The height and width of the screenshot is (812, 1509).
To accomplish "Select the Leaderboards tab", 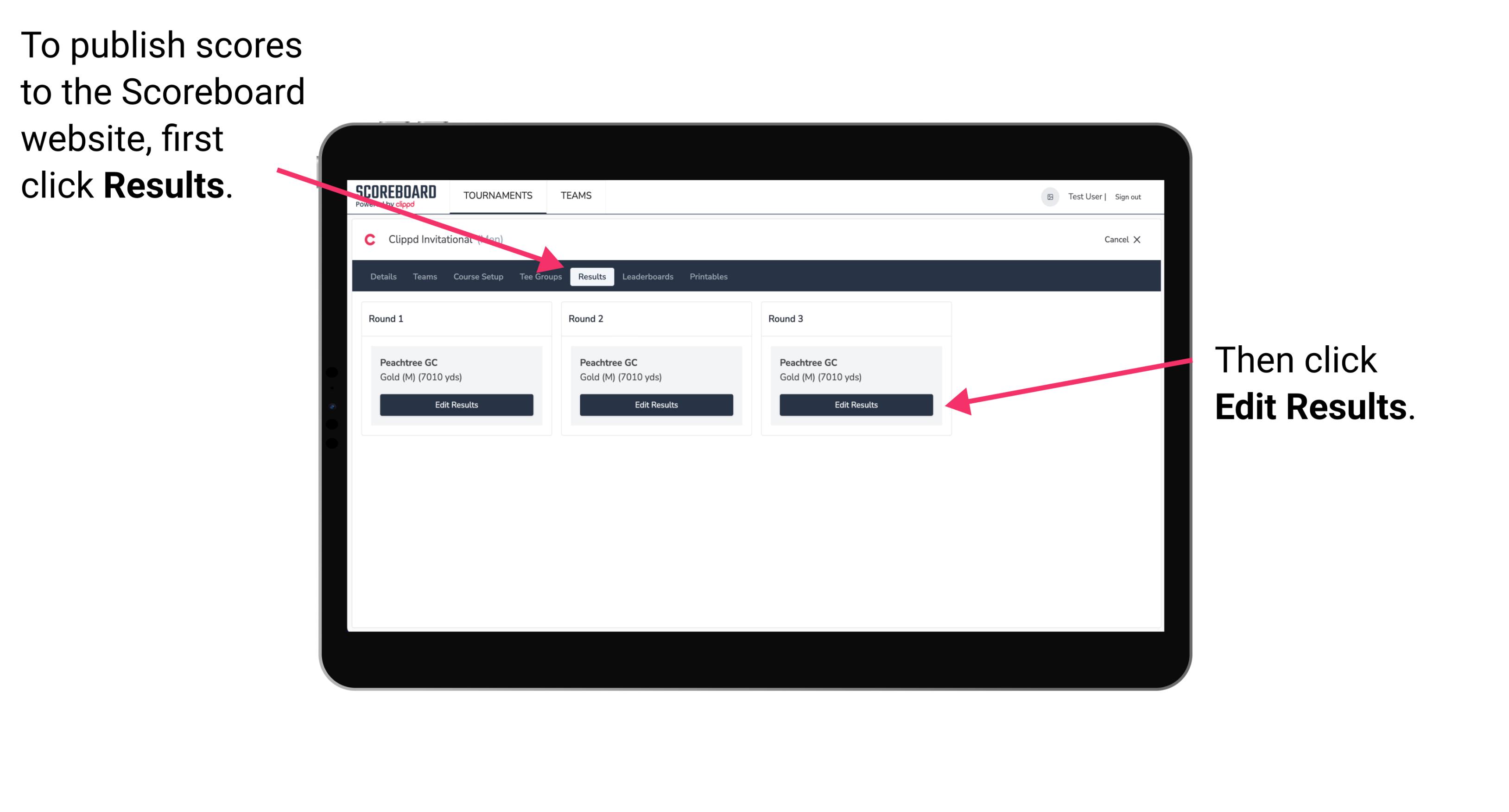I will pos(649,276).
